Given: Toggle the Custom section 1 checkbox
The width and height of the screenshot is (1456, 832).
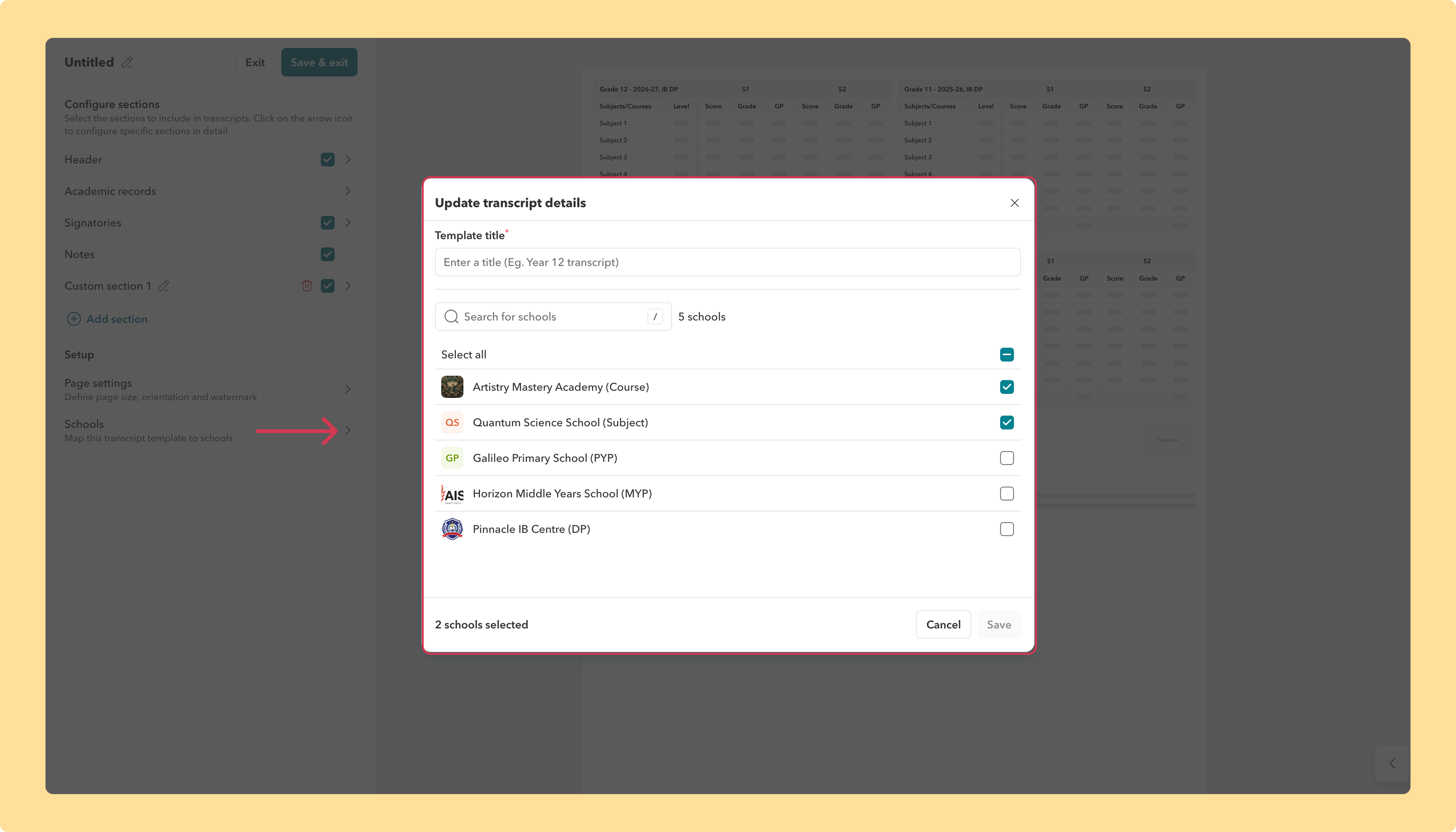Looking at the screenshot, I should pyautogui.click(x=328, y=286).
